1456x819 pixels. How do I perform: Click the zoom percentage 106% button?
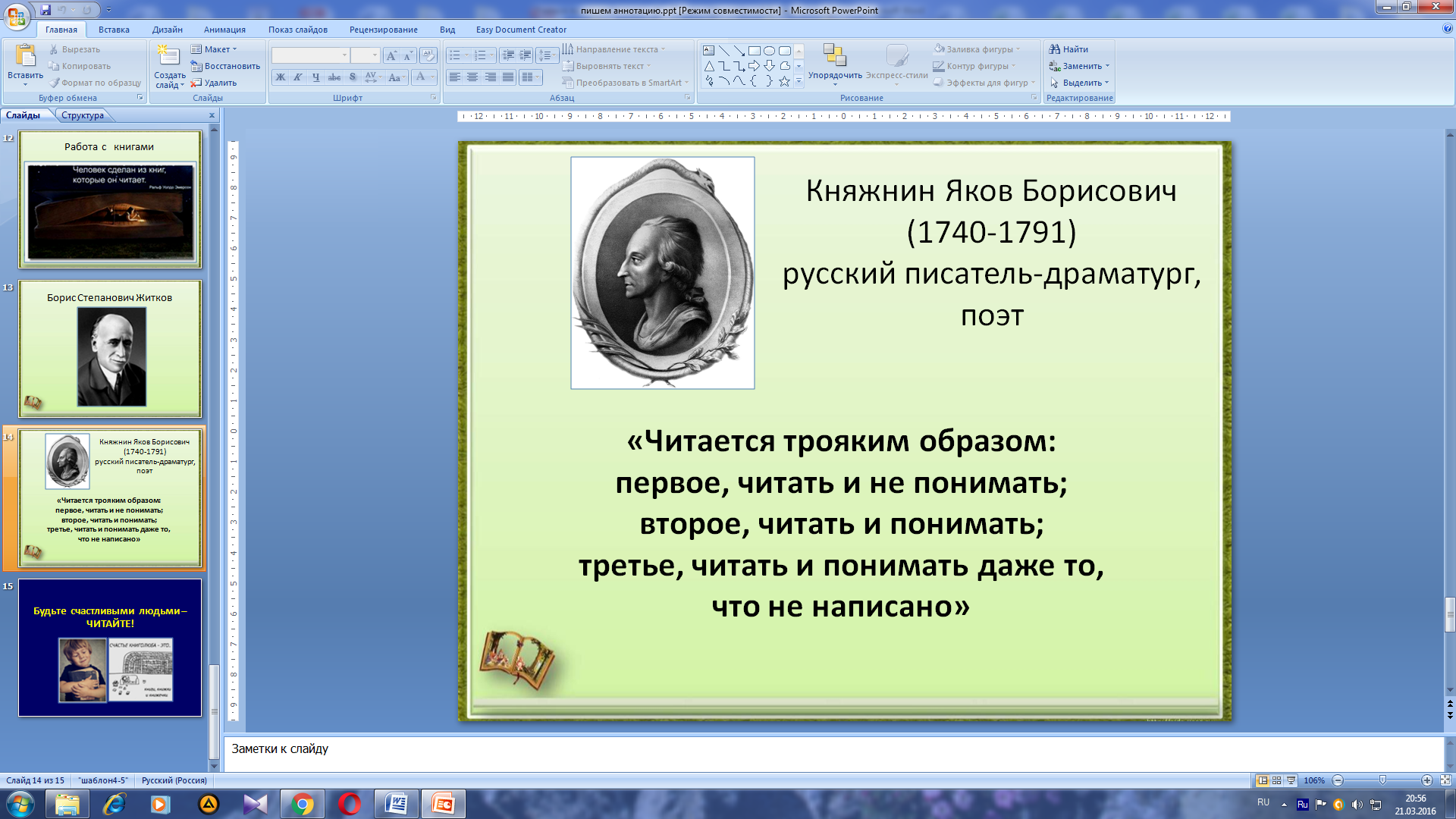click(1314, 780)
